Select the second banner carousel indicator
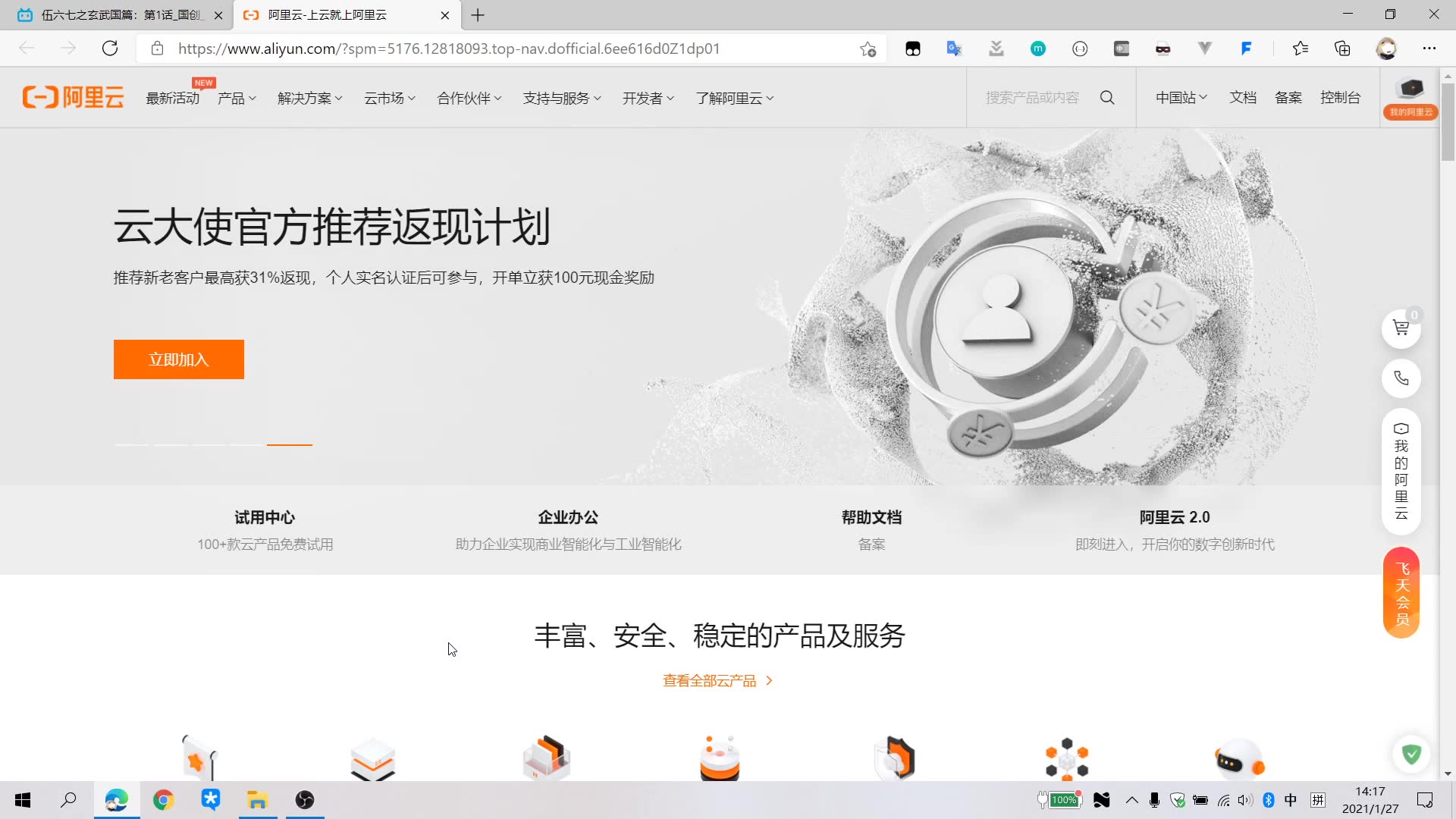 (171, 444)
